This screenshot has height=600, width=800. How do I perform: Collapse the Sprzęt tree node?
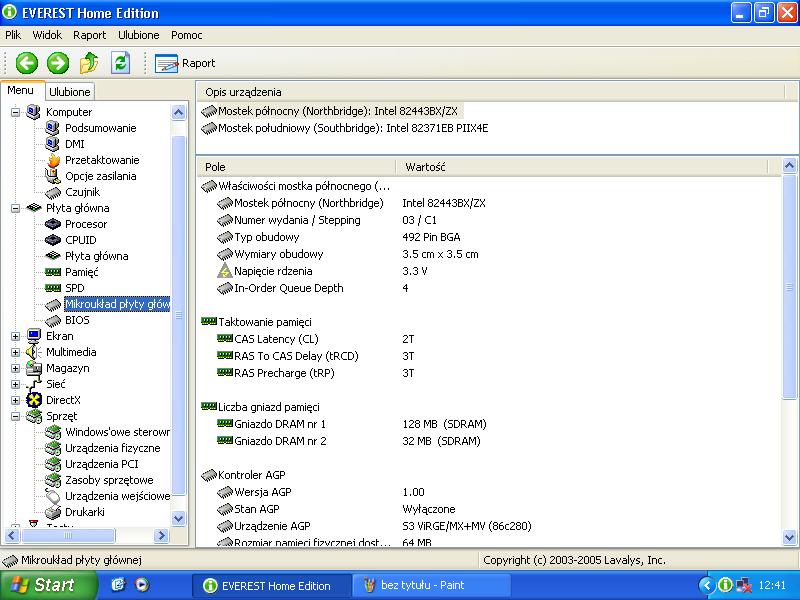click(16, 416)
